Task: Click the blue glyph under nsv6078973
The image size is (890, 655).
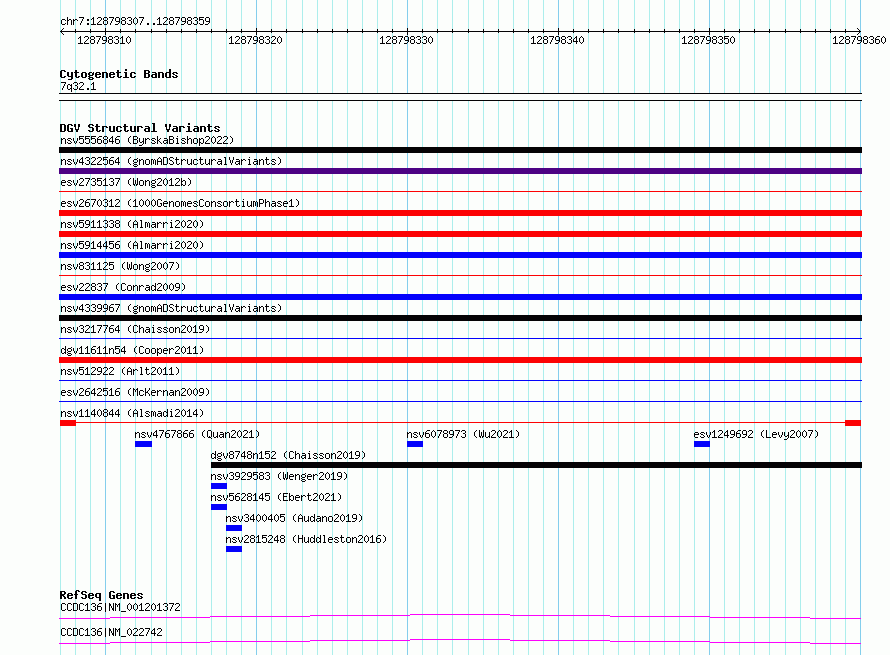Action: 415,444
